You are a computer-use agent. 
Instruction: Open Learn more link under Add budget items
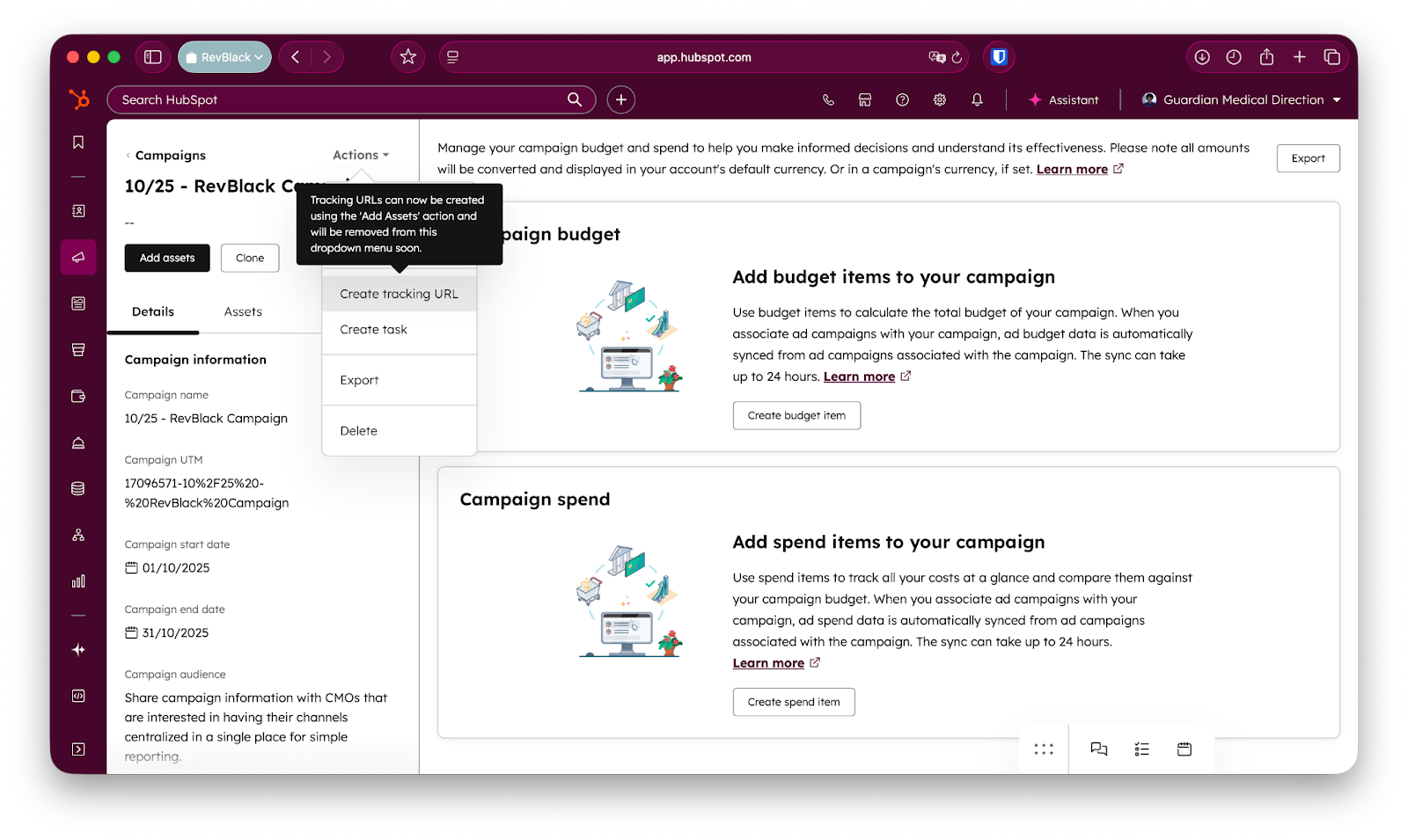[x=859, y=376]
